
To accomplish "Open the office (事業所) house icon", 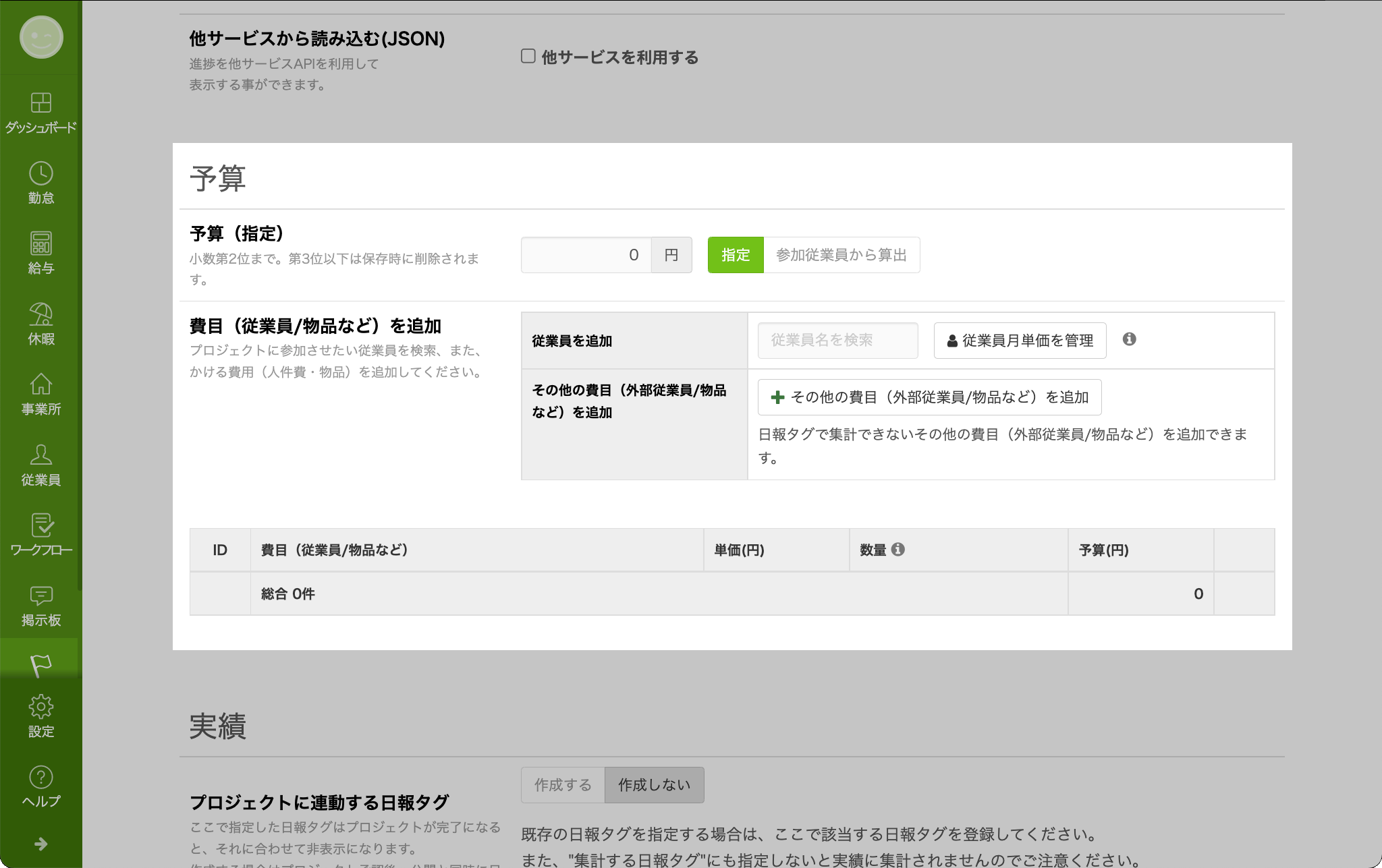I will coord(40,393).
